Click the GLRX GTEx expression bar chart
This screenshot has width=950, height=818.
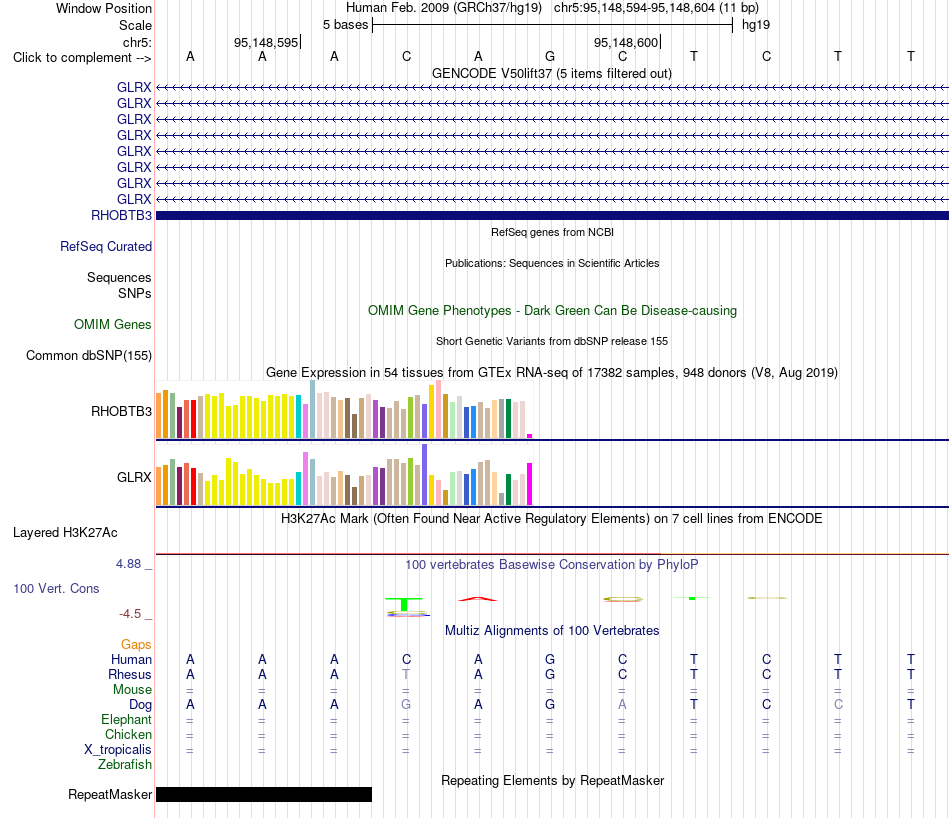(x=344, y=475)
